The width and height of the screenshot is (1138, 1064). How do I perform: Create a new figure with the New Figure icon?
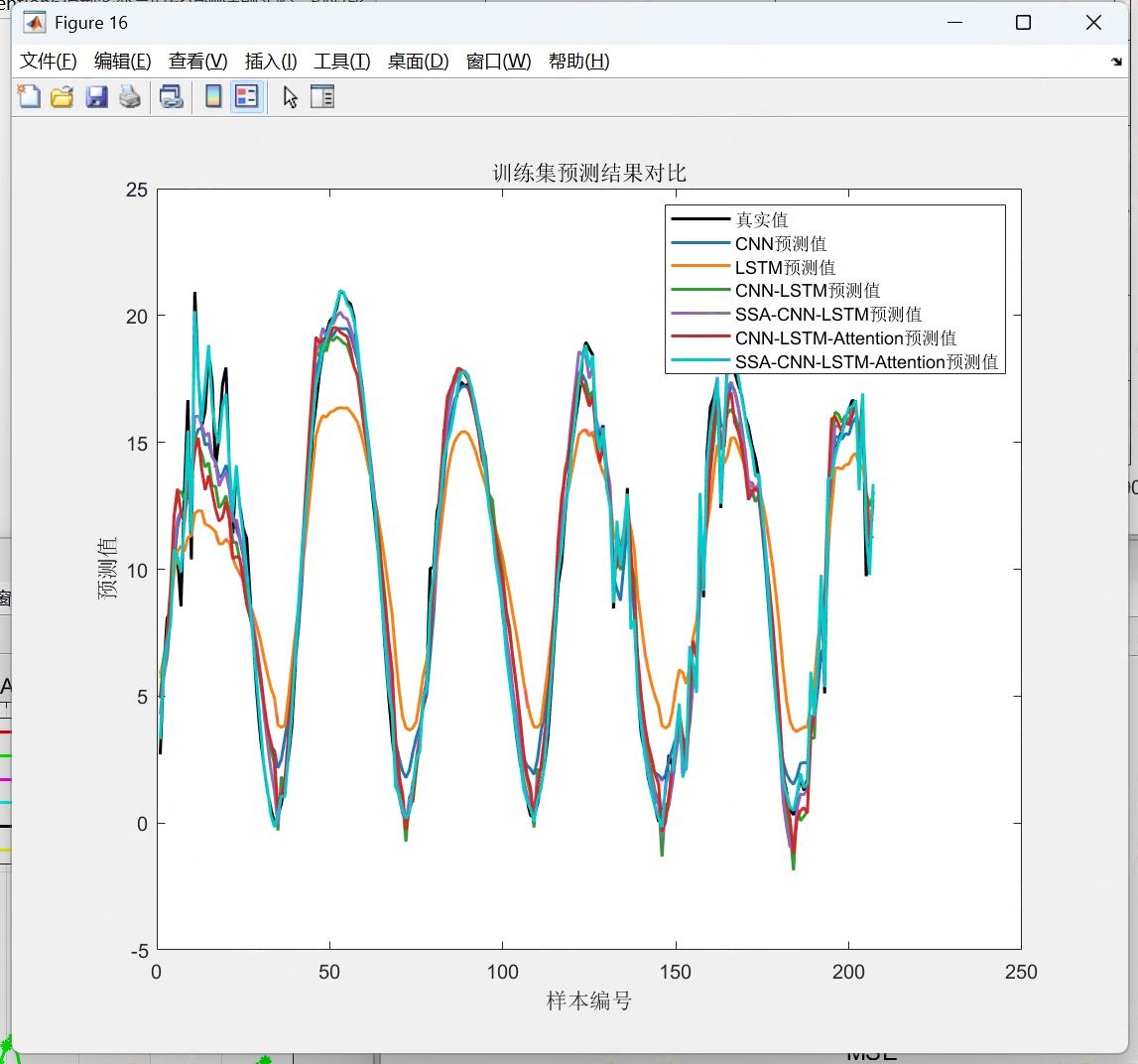click(x=28, y=96)
